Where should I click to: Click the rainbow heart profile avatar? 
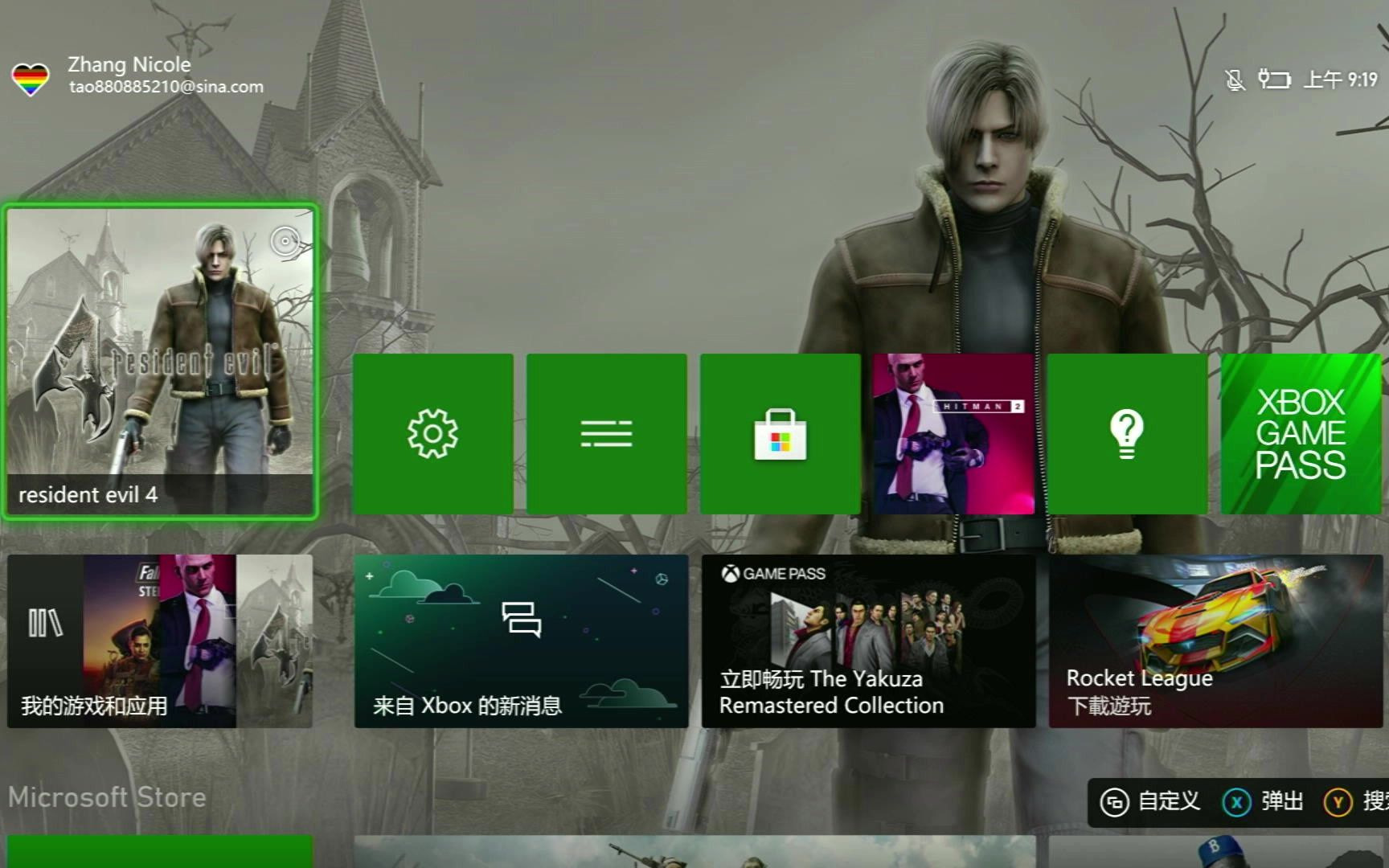pyautogui.click(x=31, y=79)
